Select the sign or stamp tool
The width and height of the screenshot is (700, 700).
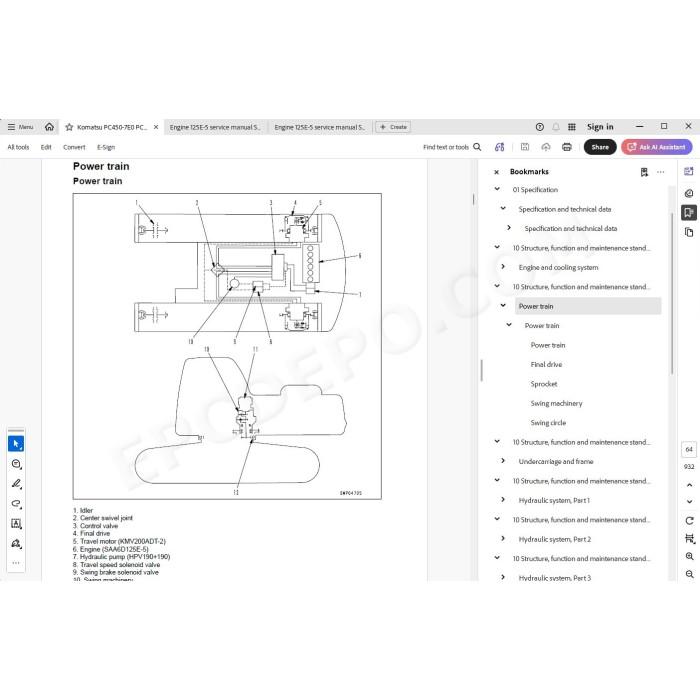(x=16, y=544)
